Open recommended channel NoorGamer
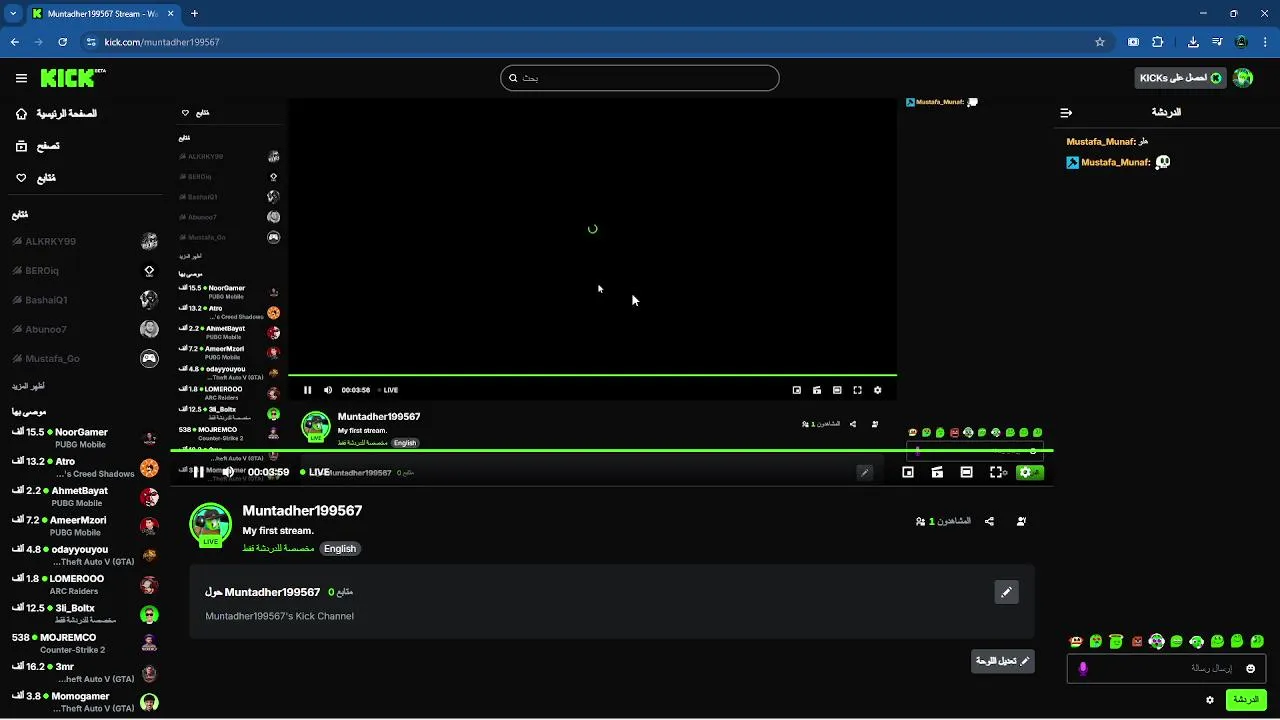1280x720 pixels. pos(85,438)
